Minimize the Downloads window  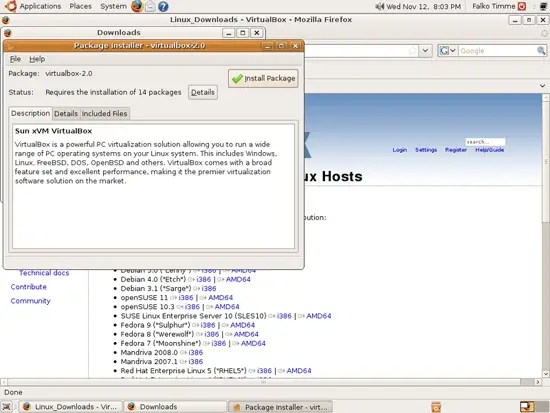(229, 33)
